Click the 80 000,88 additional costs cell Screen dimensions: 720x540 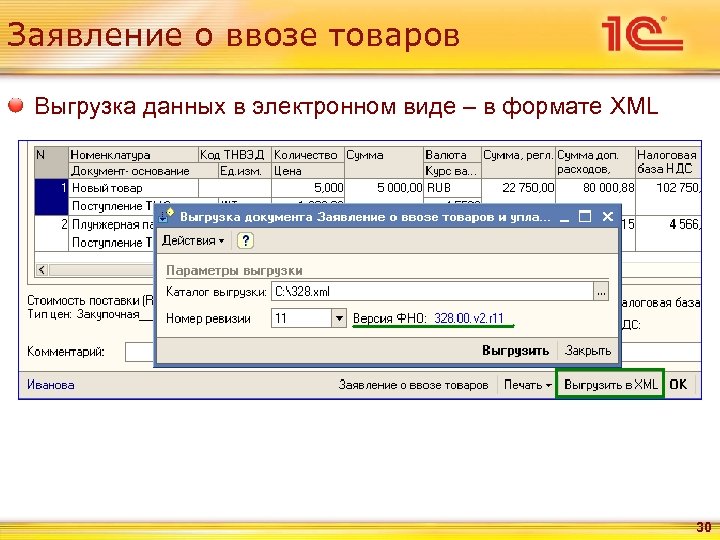coord(596,188)
